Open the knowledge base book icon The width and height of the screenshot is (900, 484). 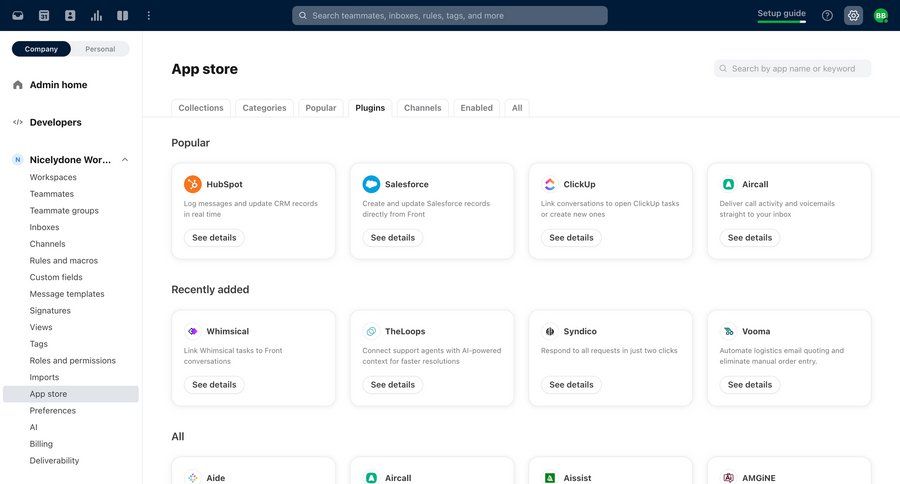click(122, 16)
